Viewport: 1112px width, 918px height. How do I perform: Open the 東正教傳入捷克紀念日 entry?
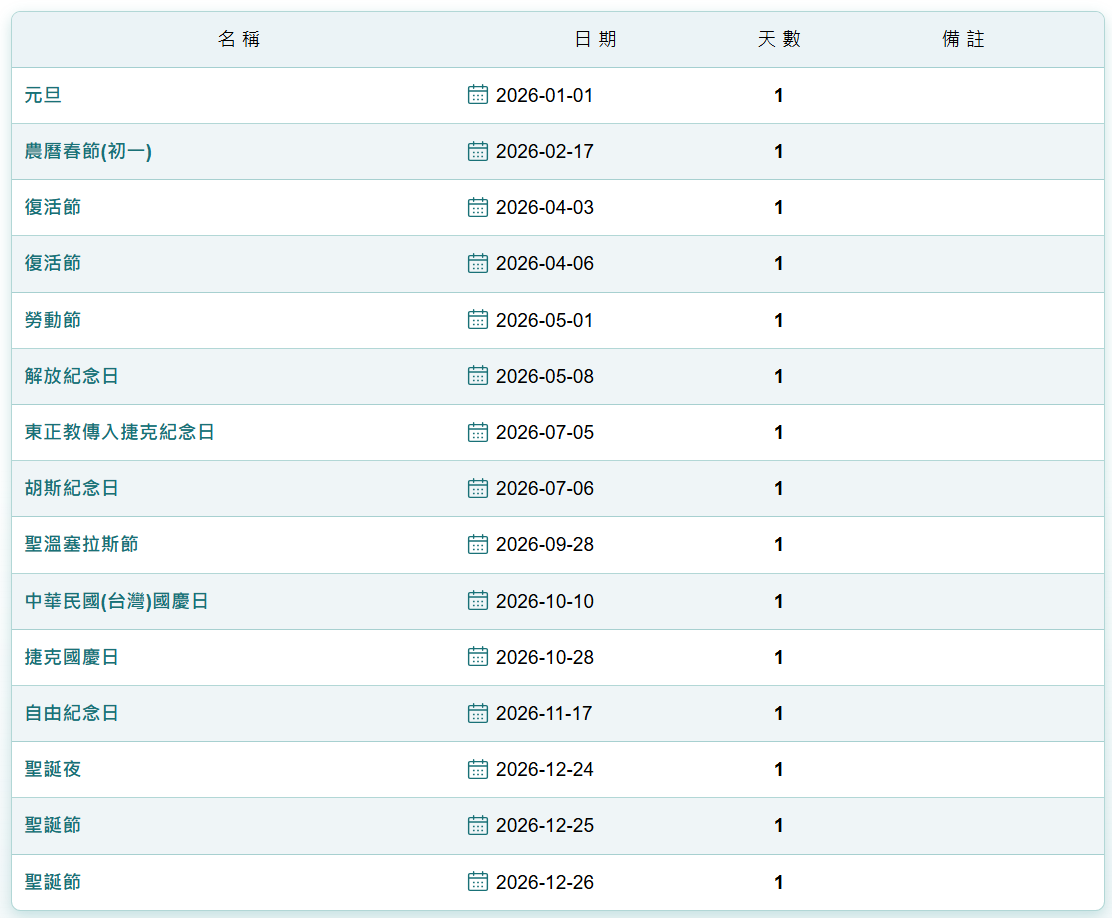pyautogui.click(x=120, y=433)
